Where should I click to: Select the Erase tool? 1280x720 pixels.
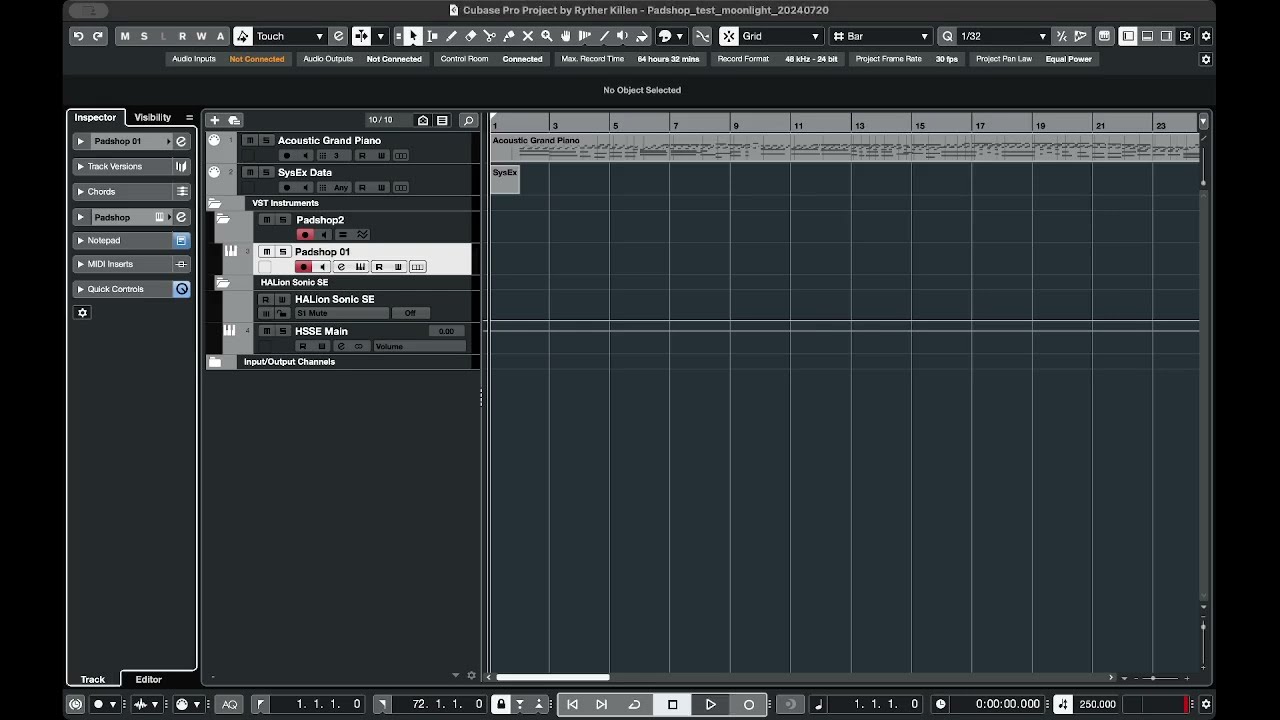(x=471, y=36)
